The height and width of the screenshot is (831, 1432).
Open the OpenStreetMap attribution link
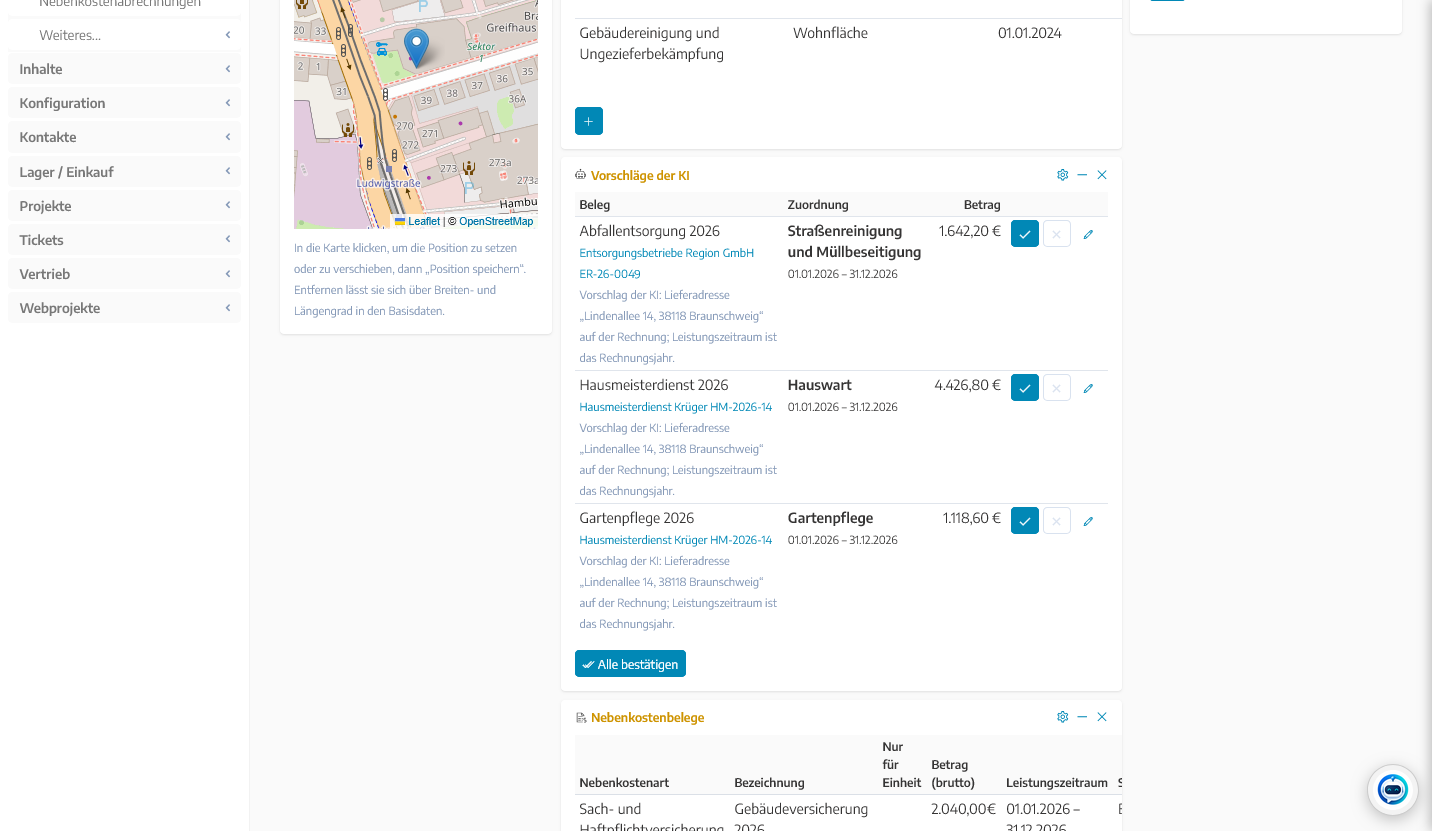tap(496, 221)
